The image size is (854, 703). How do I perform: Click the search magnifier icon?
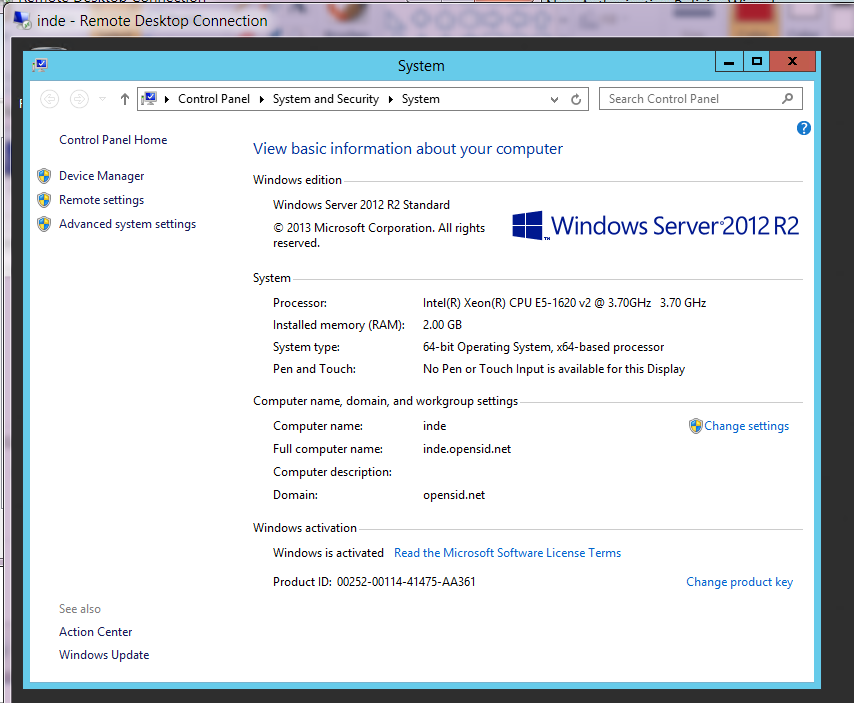click(788, 99)
